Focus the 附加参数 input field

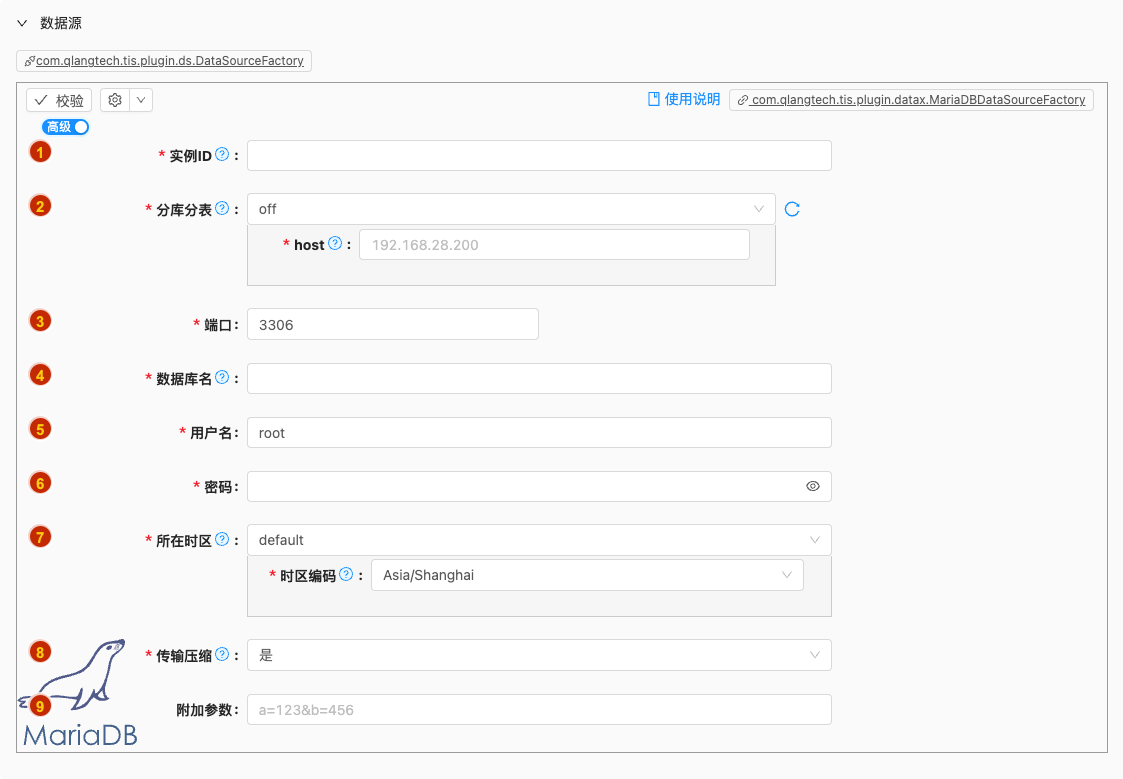(x=538, y=710)
